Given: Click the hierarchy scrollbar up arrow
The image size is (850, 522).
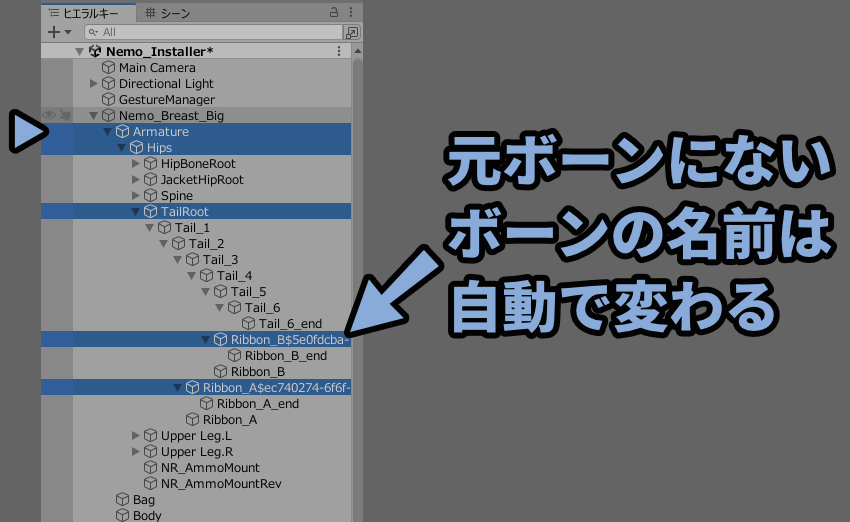Looking at the screenshot, I should pyautogui.click(x=358, y=51).
